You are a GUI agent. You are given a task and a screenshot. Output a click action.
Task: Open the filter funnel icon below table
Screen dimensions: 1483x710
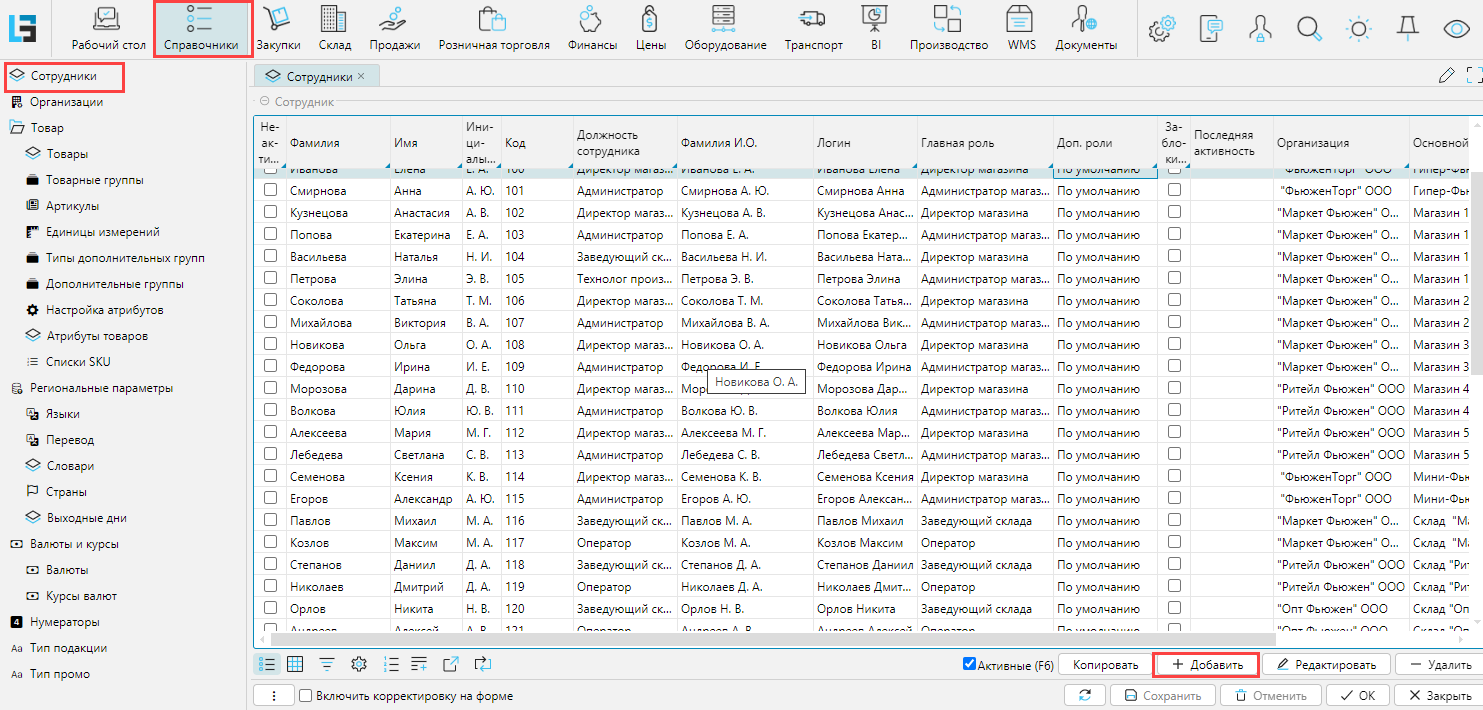pos(327,664)
